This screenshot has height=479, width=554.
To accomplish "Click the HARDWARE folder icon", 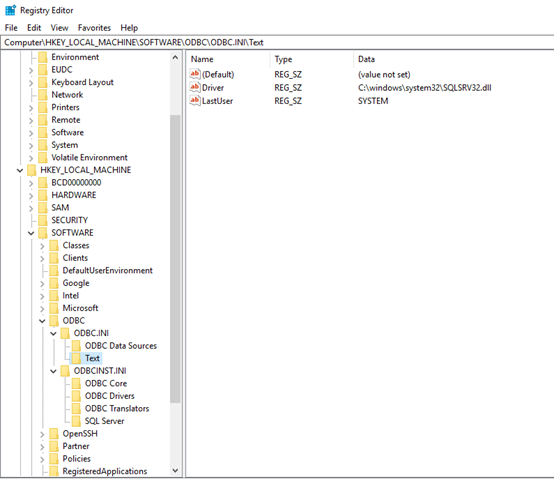I will click(x=43, y=195).
